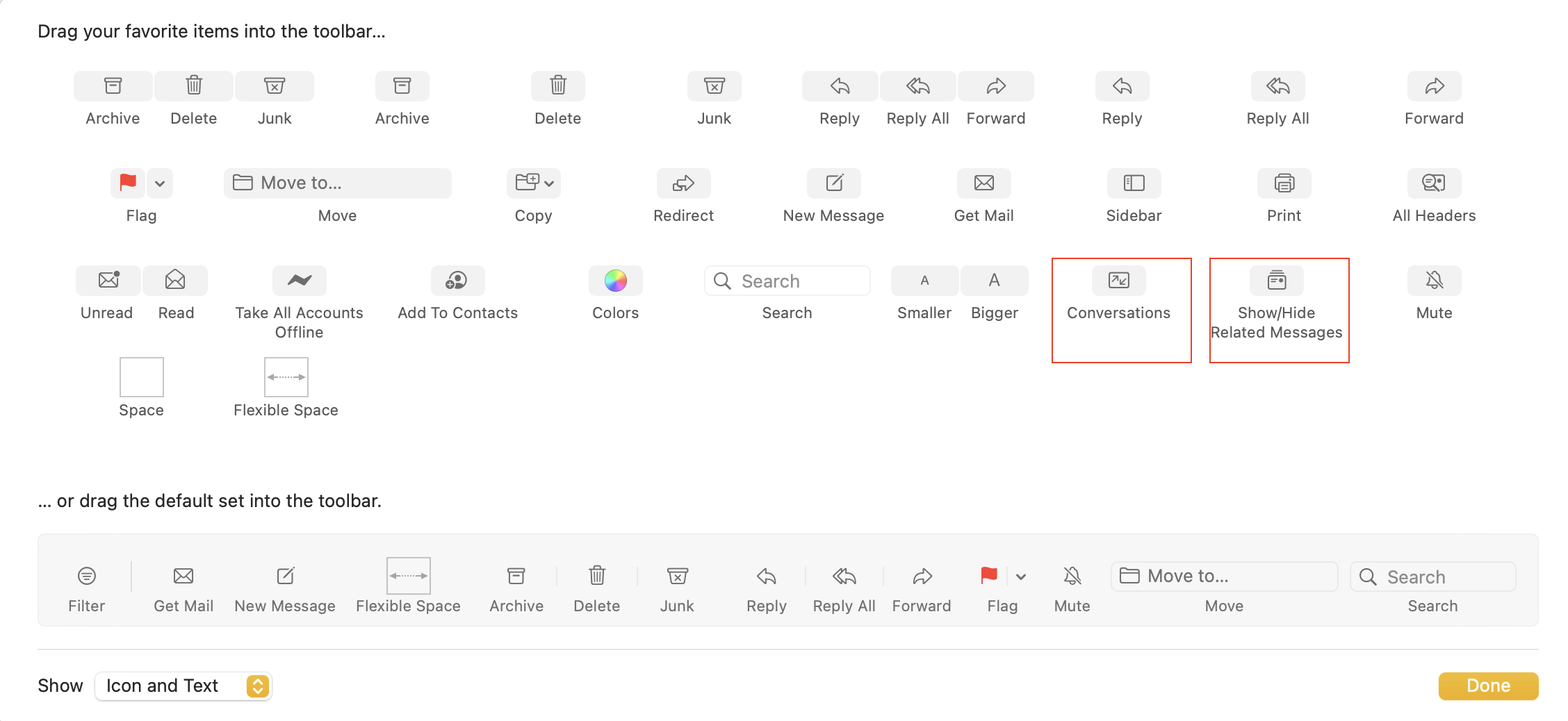
Task: Click the Search field in the palette
Action: tap(787, 281)
